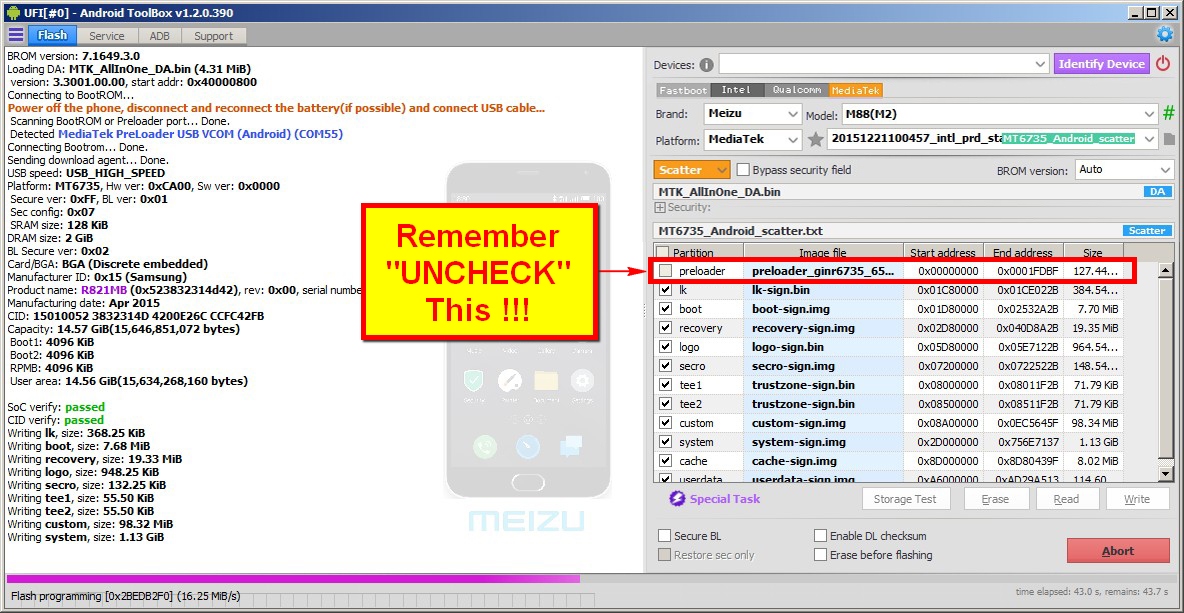Viewport: 1184px width, 613px height.
Task: Open the hamburger main menu
Action: [16, 35]
